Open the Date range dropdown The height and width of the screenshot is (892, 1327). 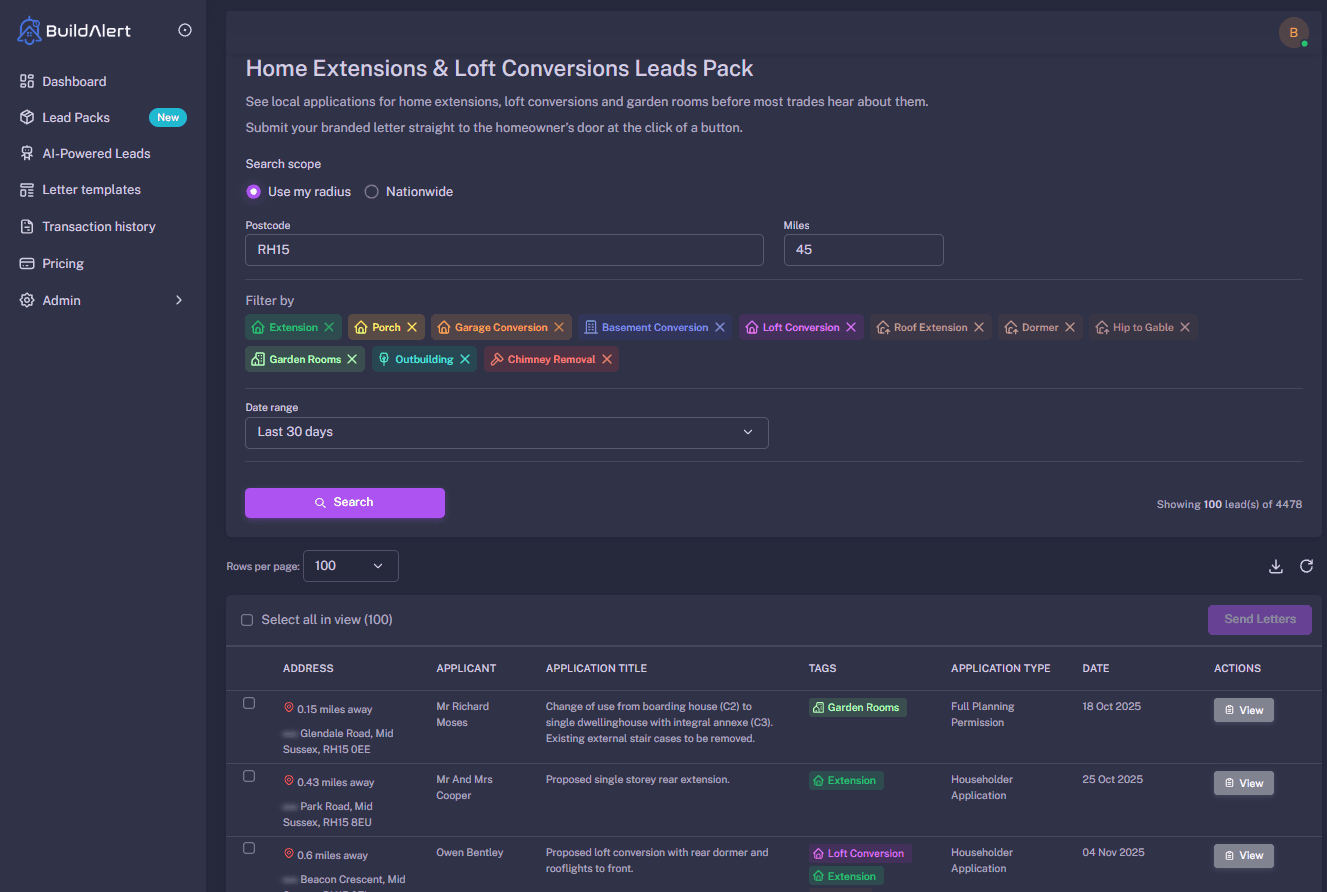(x=506, y=432)
